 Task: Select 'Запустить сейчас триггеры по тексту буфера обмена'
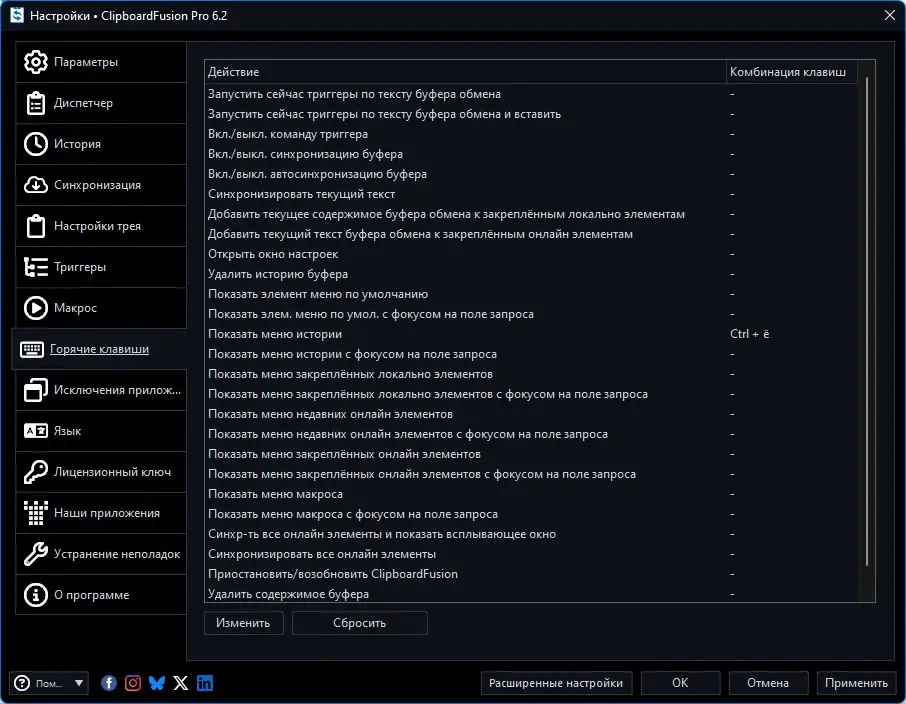click(532, 94)
